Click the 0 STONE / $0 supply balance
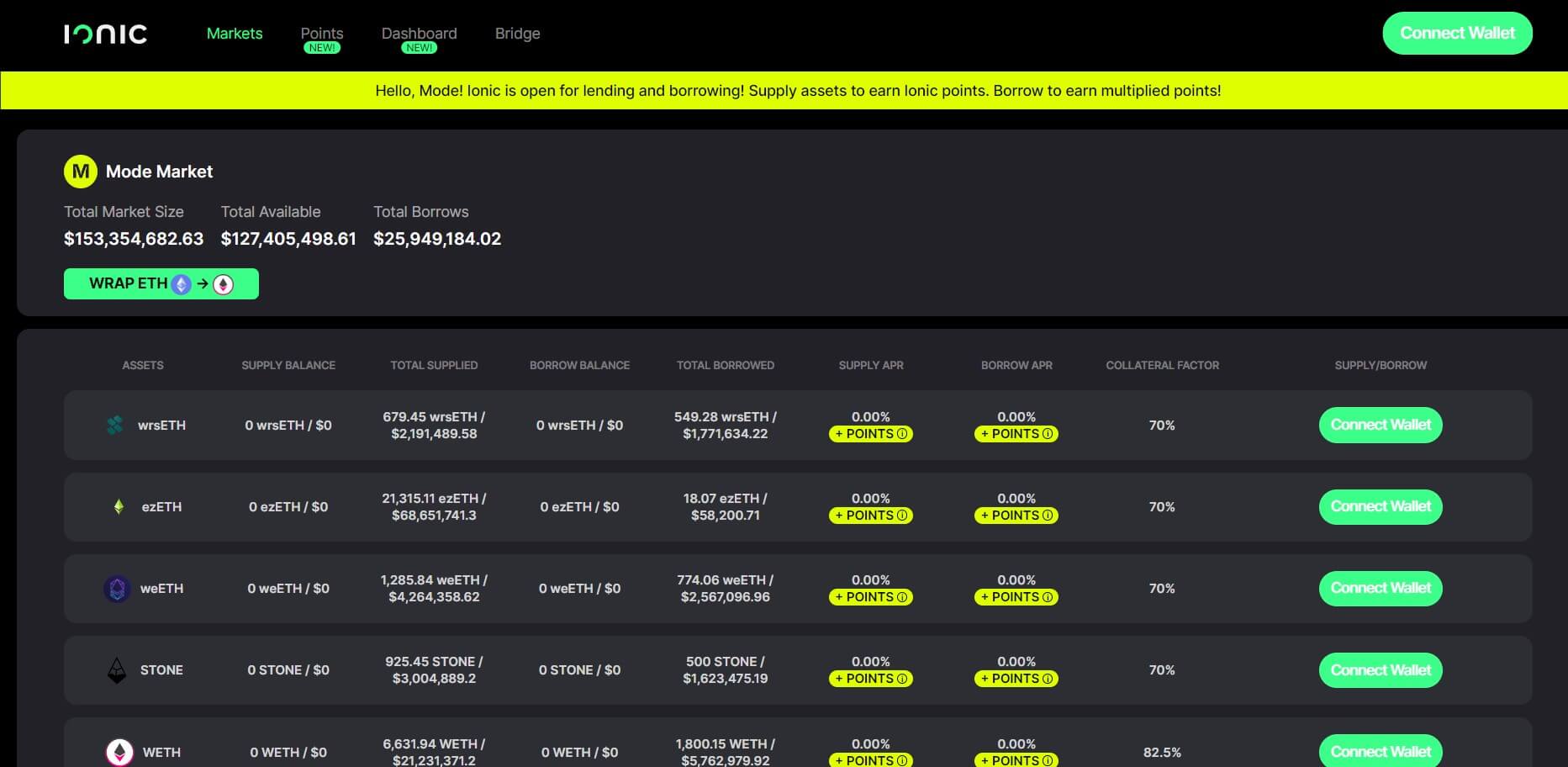Screen dimensions: 1568x767 click(x=288, y=670)
